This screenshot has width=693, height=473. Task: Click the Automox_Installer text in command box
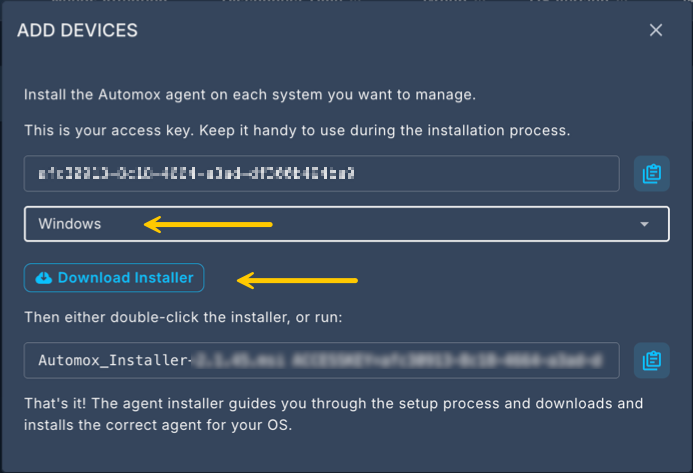coord(114,360)
